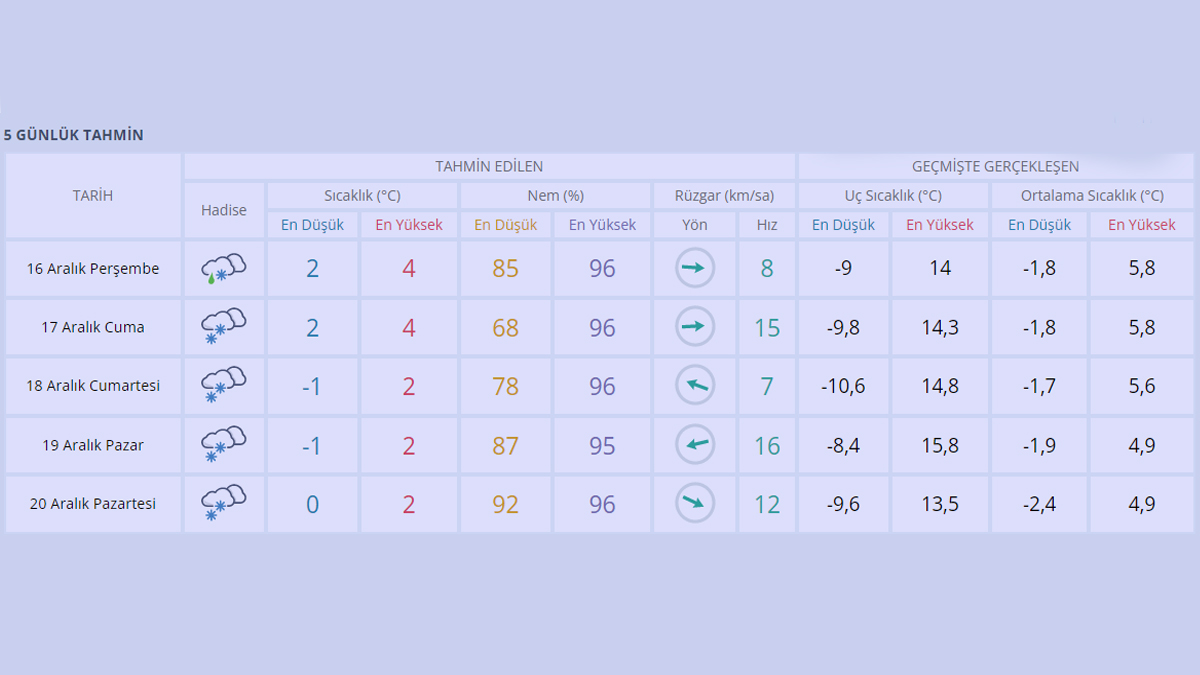Click the wind direction arrow for 19 Aralık Pazar
Viewport: 1200px width, 675px height.
coord(695,445)
